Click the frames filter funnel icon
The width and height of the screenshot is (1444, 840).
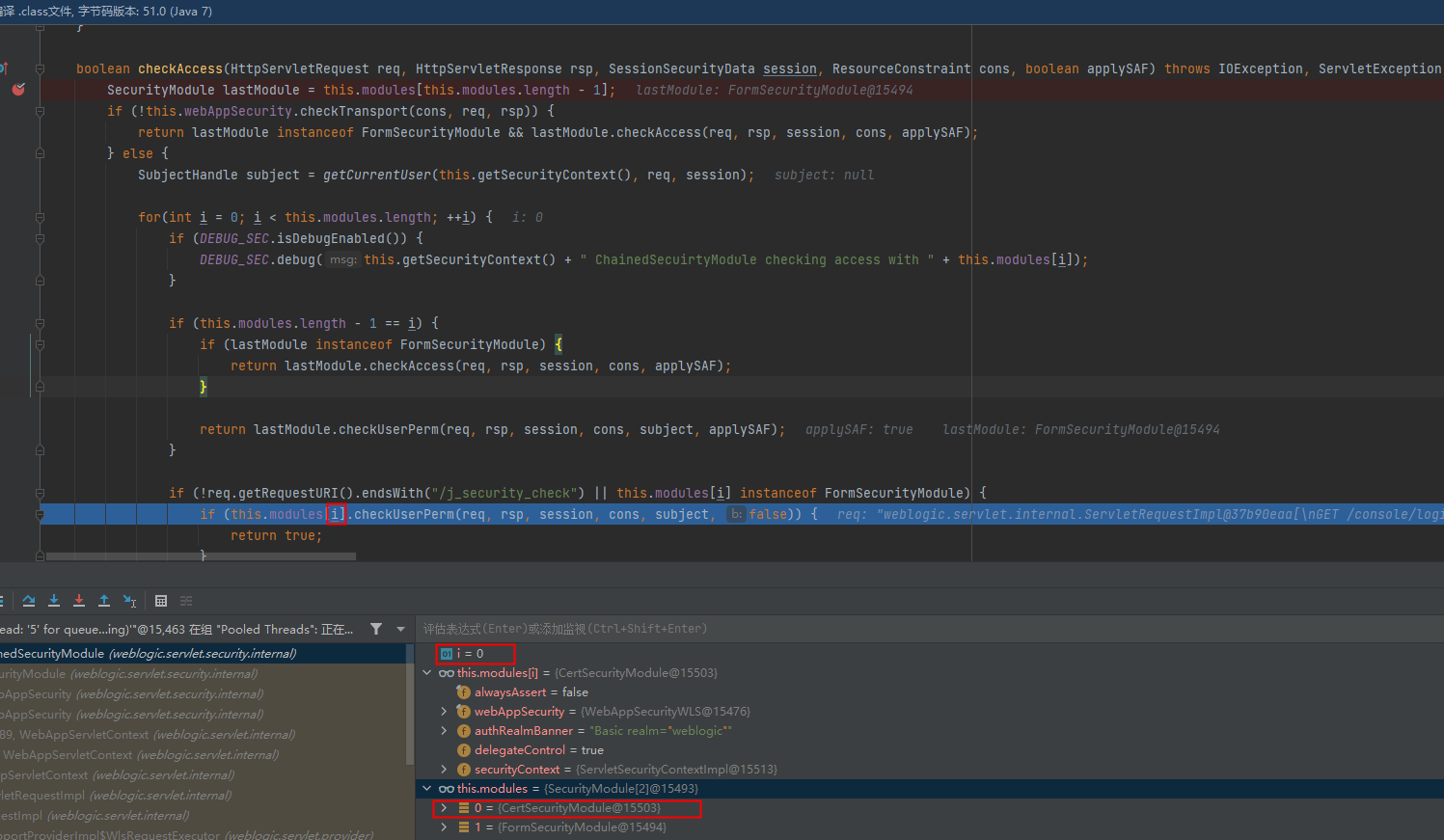376,629
